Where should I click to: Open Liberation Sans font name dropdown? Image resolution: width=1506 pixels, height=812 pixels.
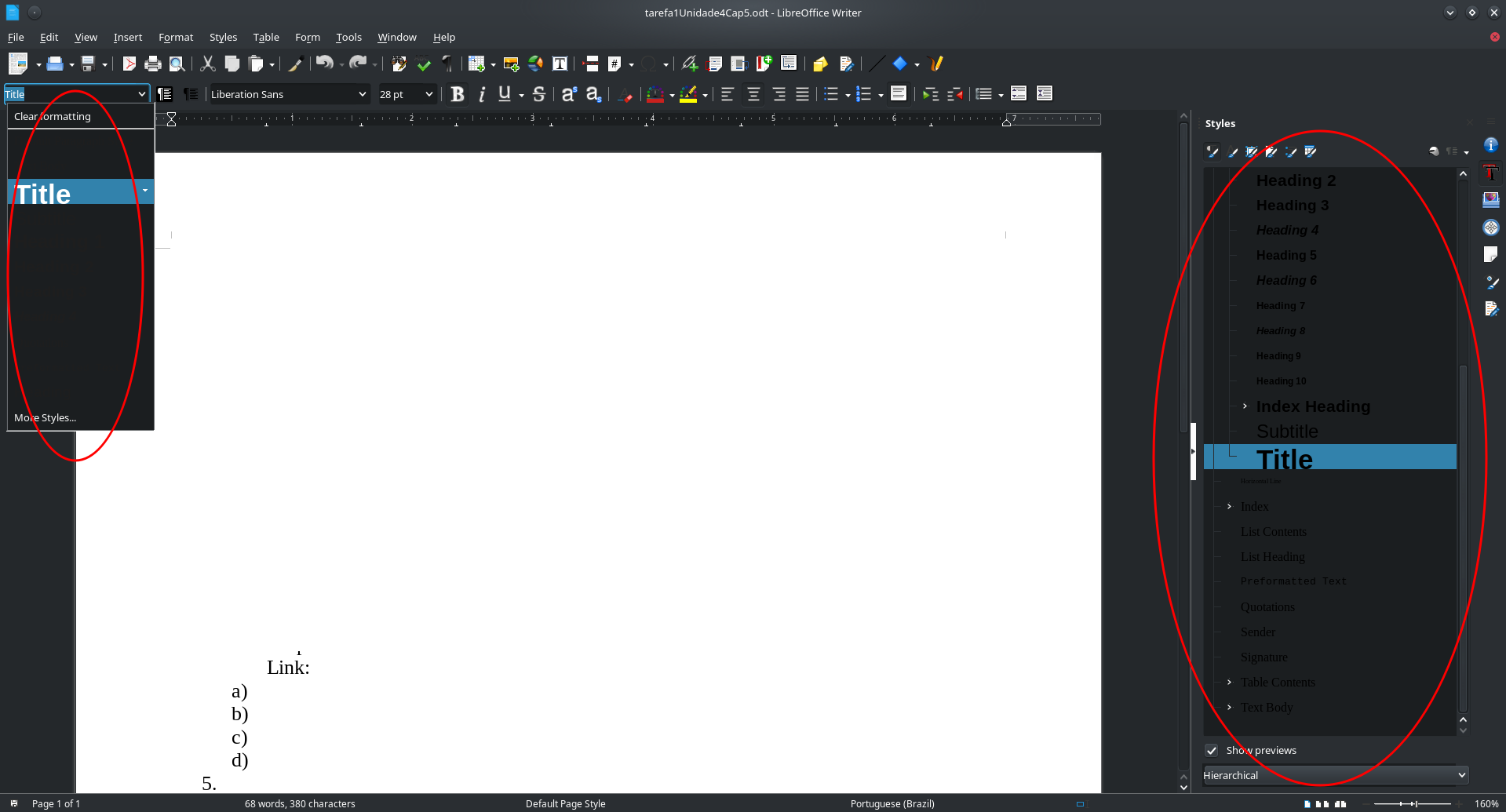coord(363,94)
